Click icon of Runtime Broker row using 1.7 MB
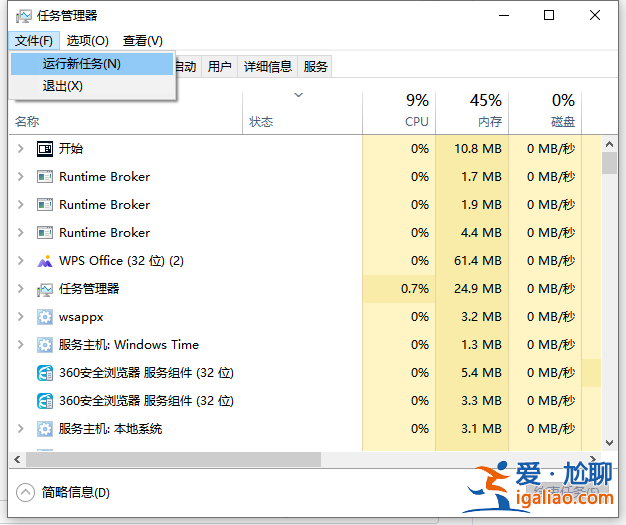The image size is (626, 525). 45,177
